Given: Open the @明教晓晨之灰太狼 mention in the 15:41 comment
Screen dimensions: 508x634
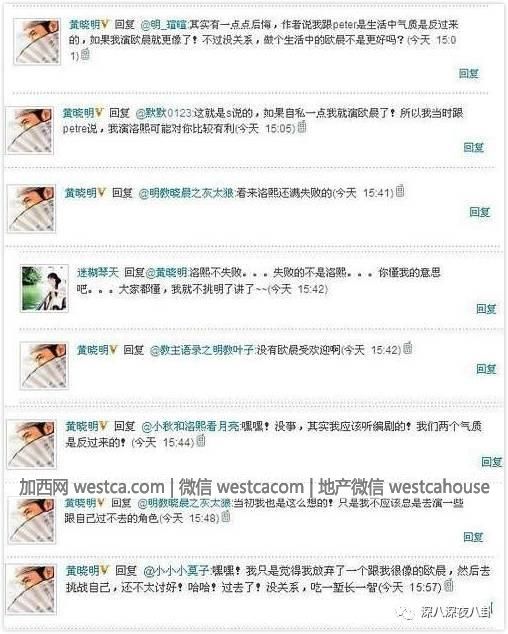Looking at the screenshot, I should pos(186,193).
